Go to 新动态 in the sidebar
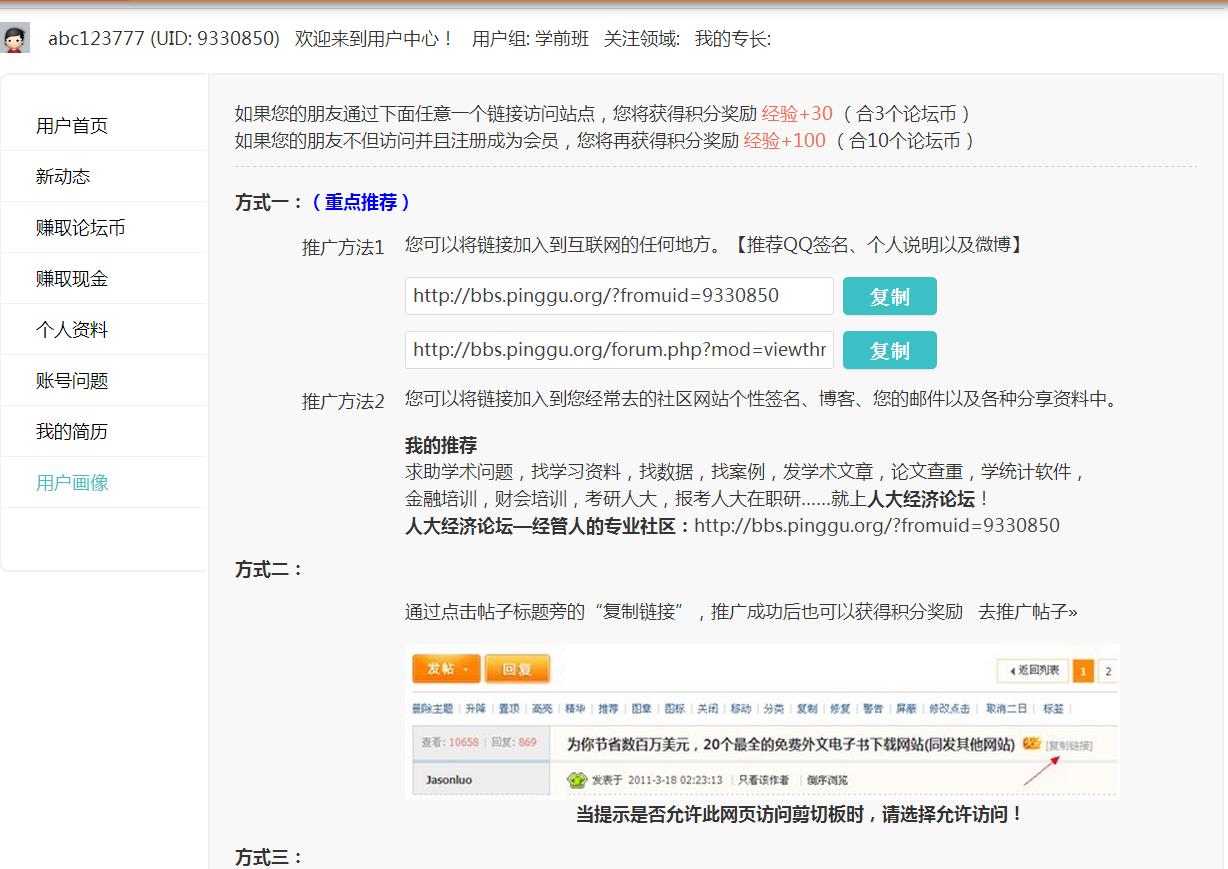The image size is (1228, 869). (x=63, y=177)
